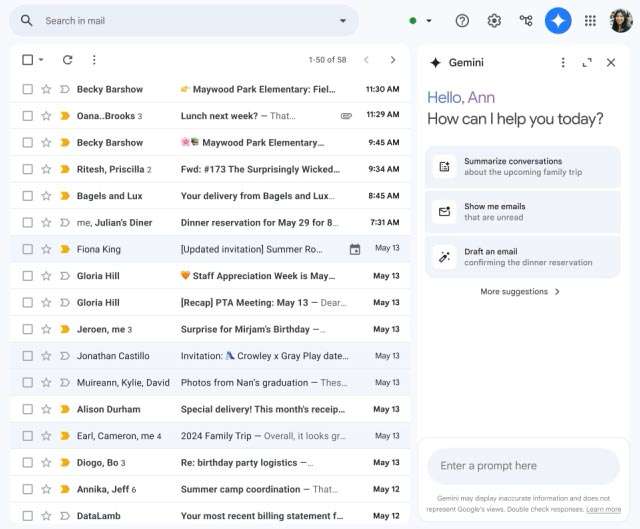Select the Becky Barshow 11:30 AM email checkbox
The height and width of the screenshot is (529, 640).
click(x=27, y=89)
